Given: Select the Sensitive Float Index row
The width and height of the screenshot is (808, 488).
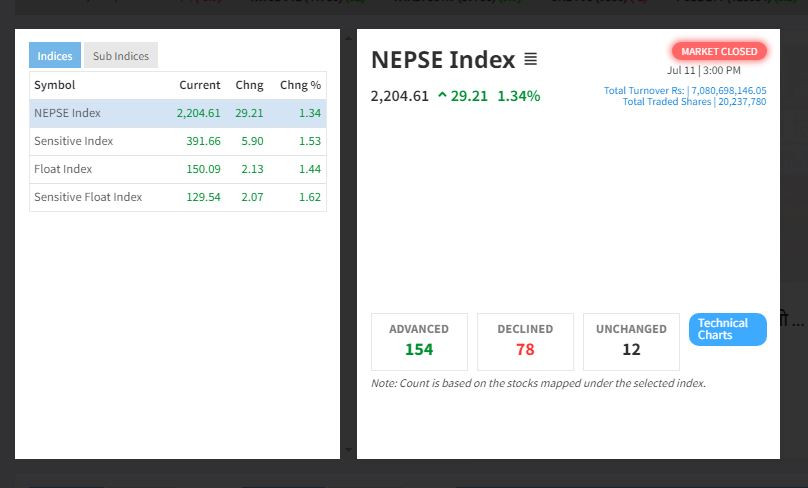Looking at the screenshot, I should click(x=178, y=197).
